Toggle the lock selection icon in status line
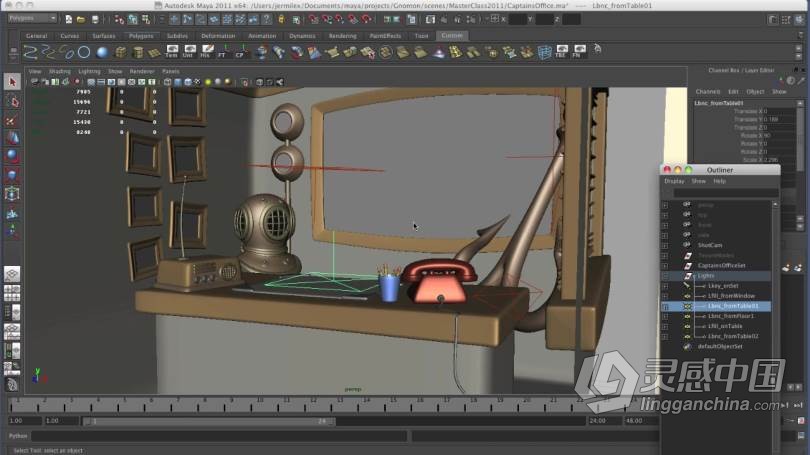The width and height of the screenshot is (810, 455). (x=281, y=19)
